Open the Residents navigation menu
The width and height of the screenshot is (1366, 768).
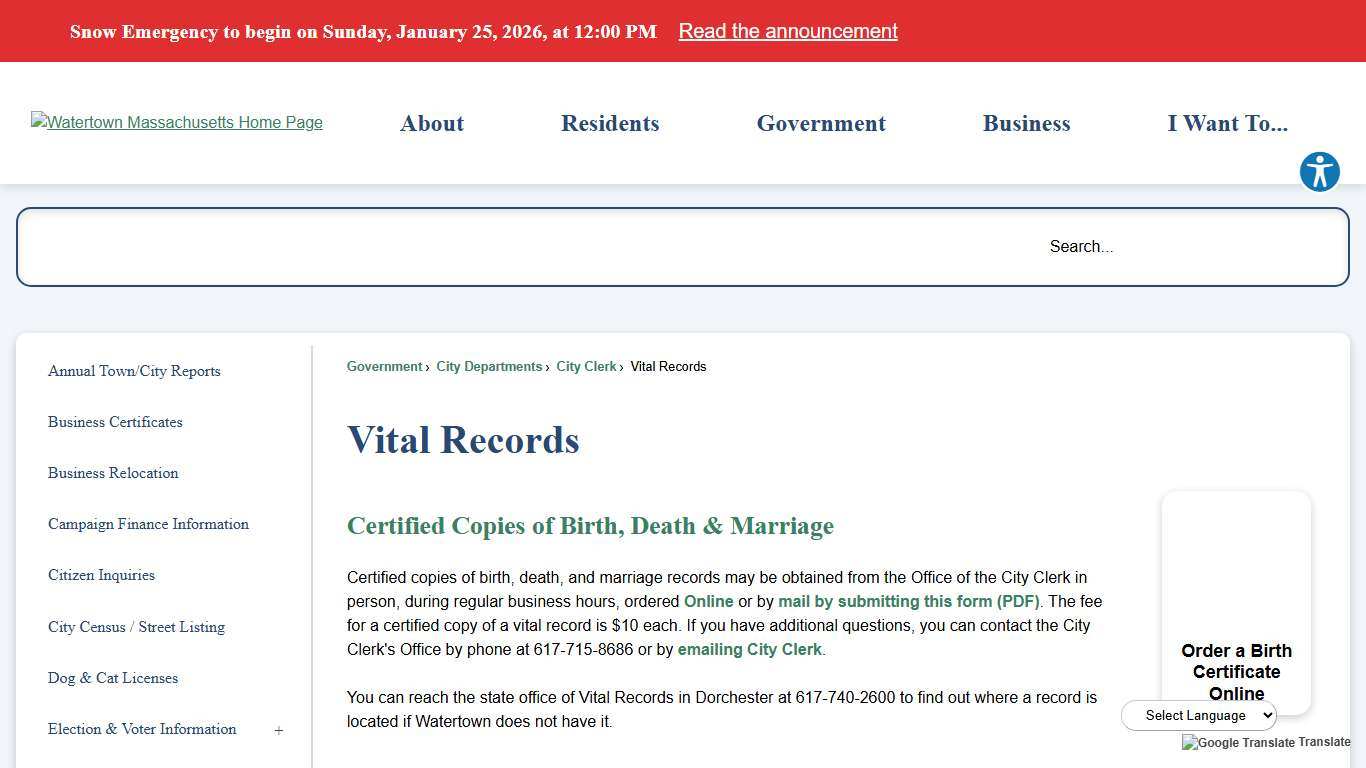(610, 123)
